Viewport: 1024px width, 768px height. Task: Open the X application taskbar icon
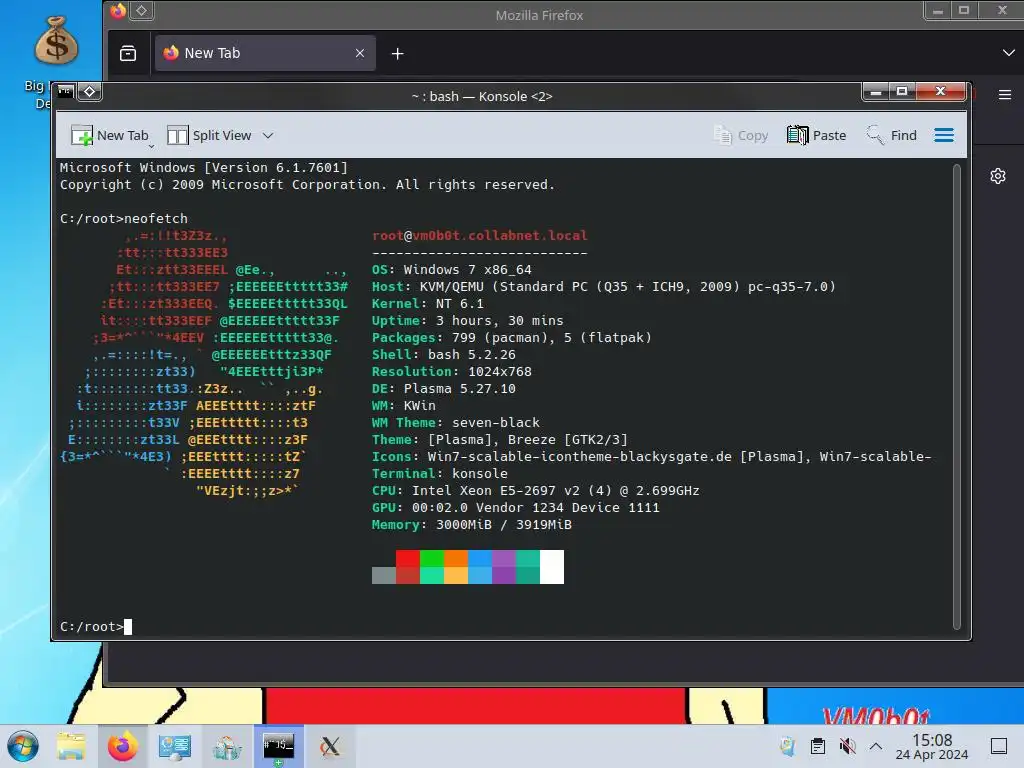point(330,746)
